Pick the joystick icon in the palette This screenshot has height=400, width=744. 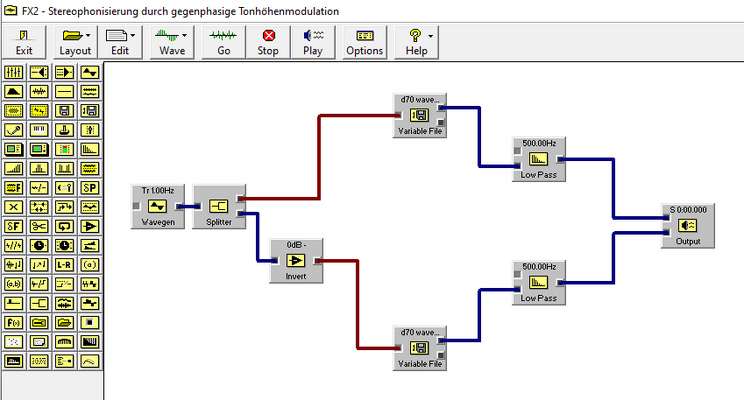pyautogui.click(x=65, y=130)
